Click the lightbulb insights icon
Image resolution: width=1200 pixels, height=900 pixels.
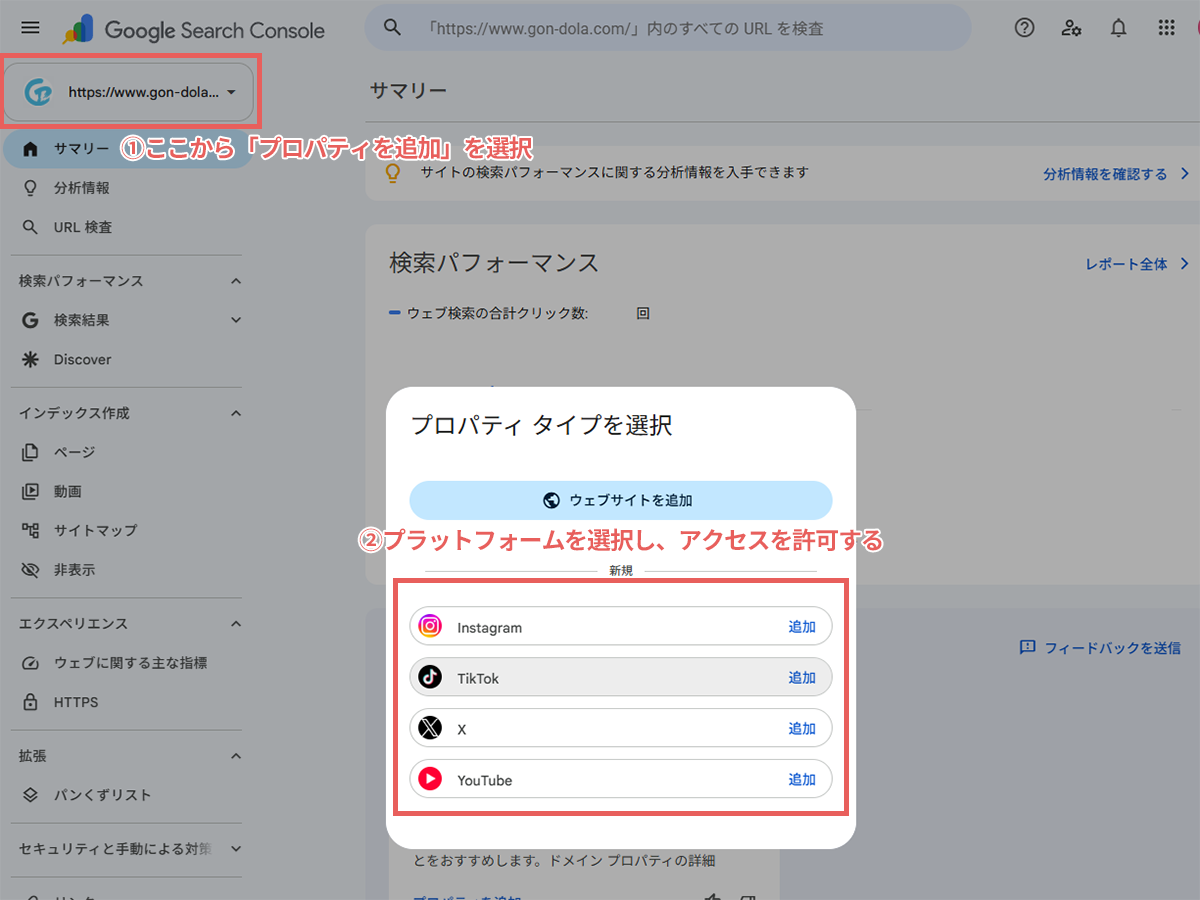coord(393,173)
